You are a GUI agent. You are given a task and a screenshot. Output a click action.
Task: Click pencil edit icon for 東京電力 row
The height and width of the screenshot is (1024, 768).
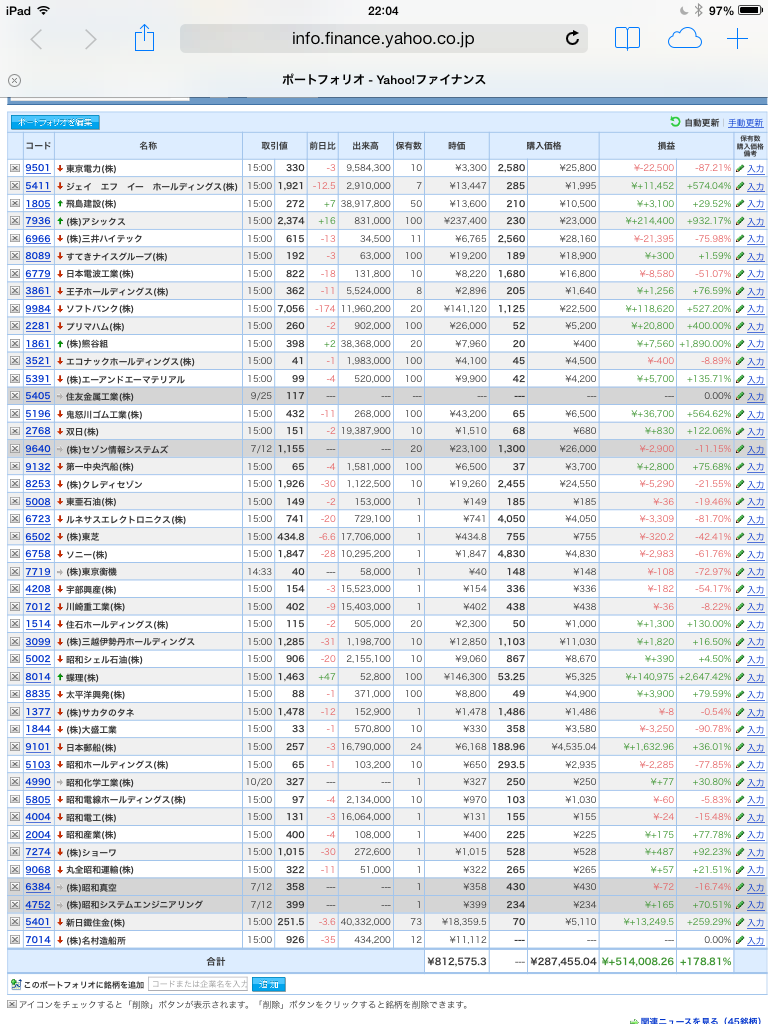click(x=740, y=168)
